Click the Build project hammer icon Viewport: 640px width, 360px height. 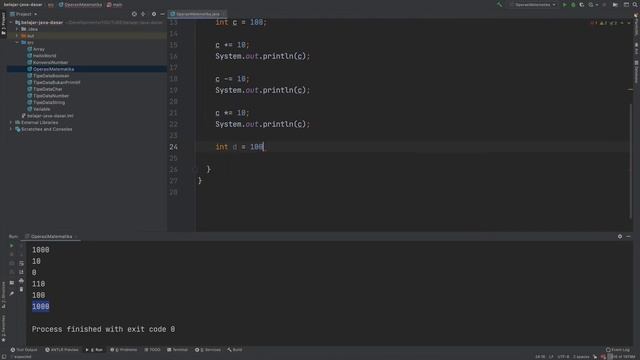[x=500, y=5]
